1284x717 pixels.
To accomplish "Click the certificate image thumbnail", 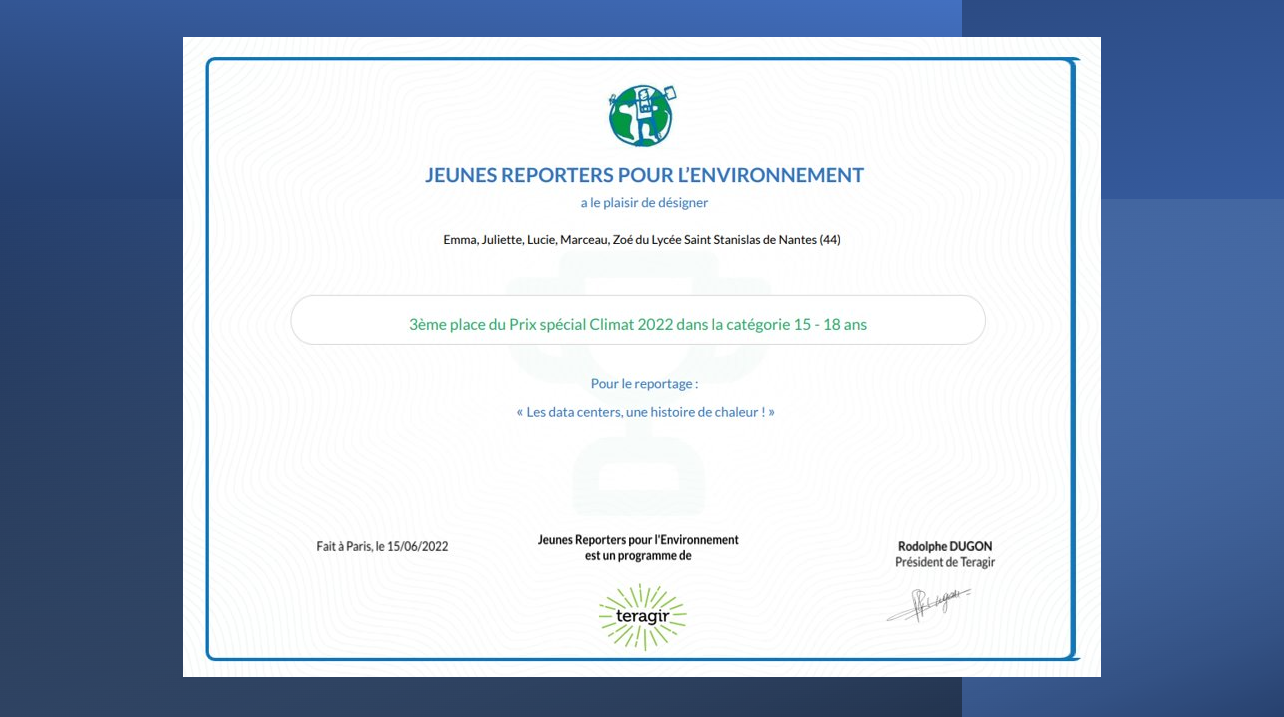I will pos(642,357).
